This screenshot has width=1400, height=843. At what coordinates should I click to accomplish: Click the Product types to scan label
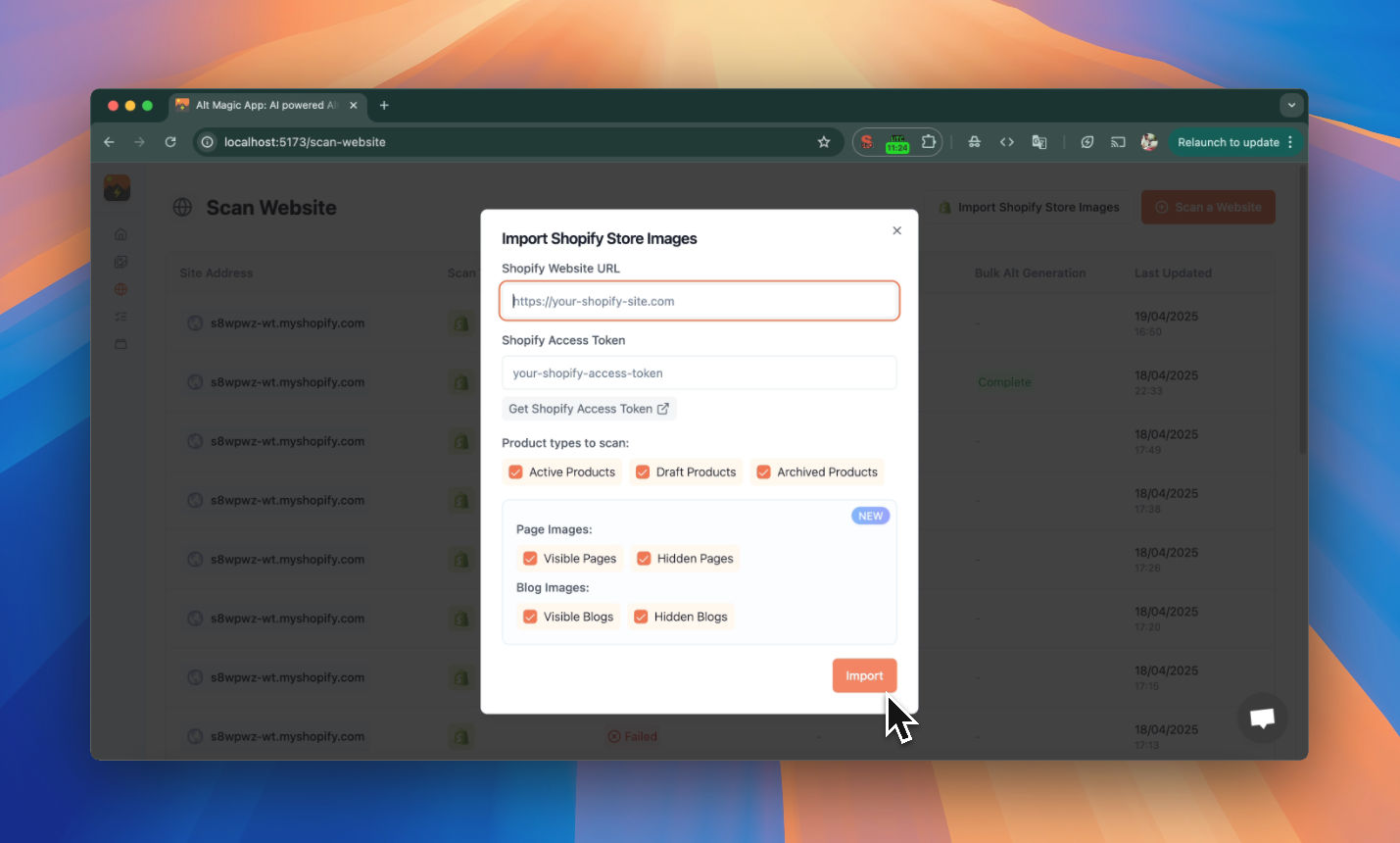point(565,443)
